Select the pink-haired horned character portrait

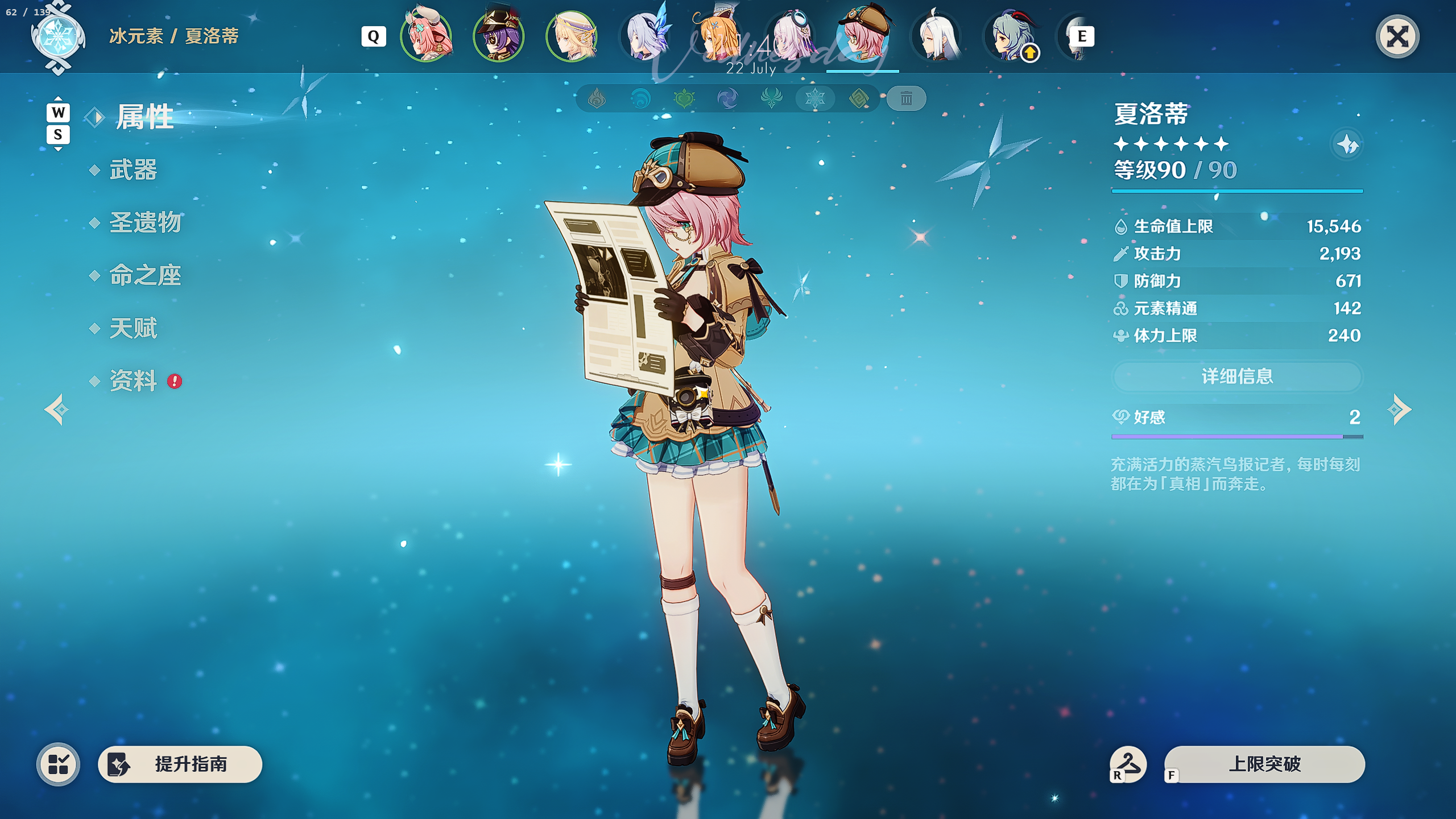(x=426, y=36)
